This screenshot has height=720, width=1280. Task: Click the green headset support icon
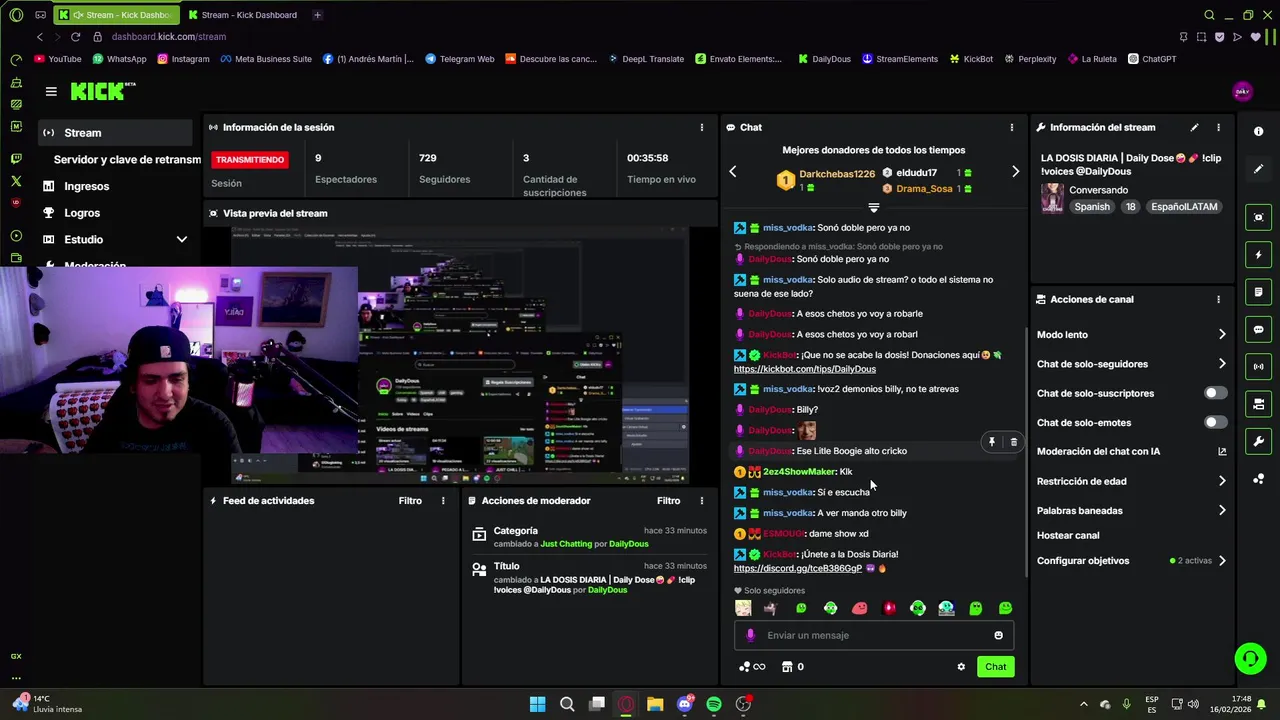pos(1250,658)
